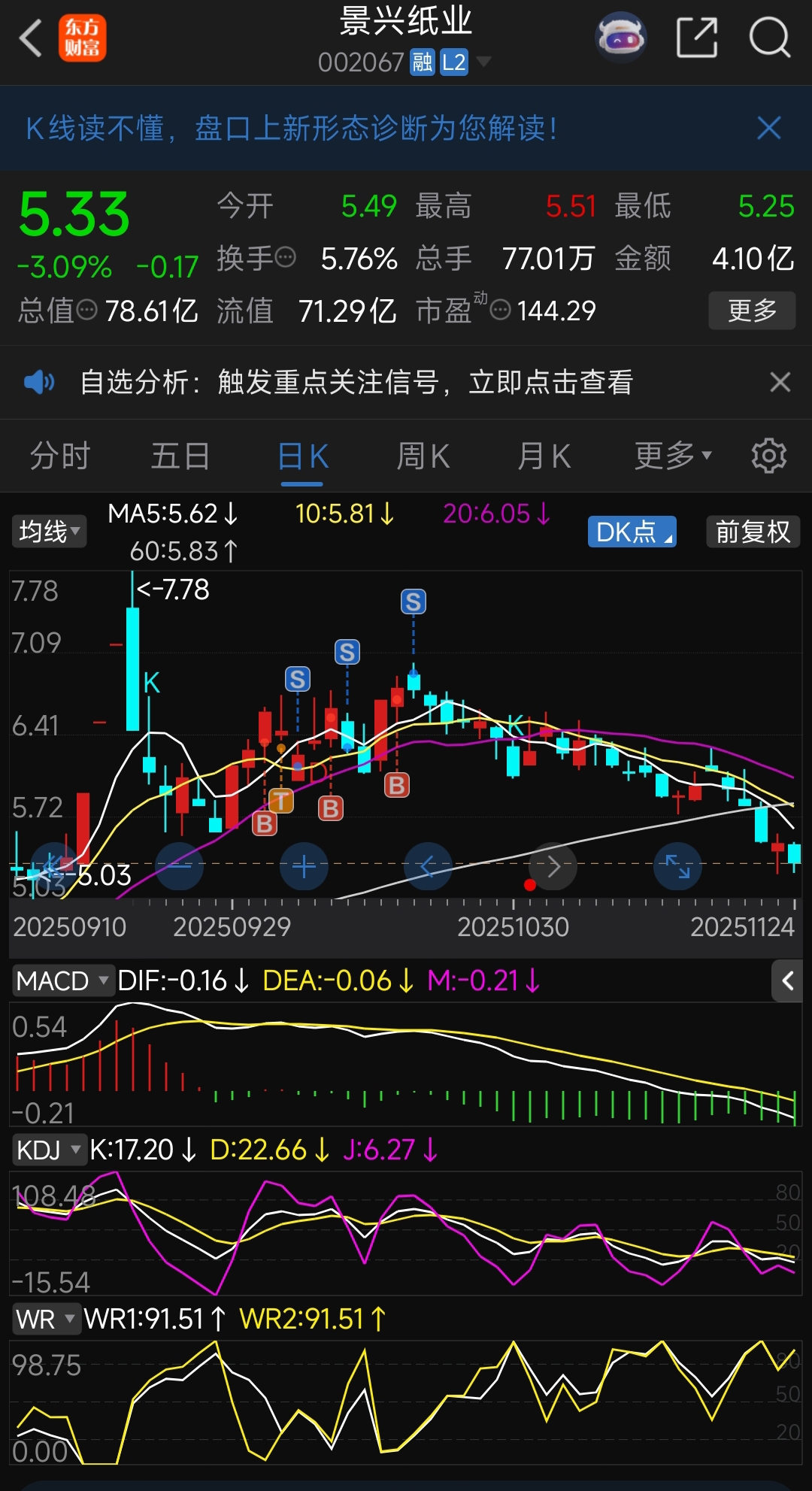Open the 均线 indicator dropdown

pos(50,532)
